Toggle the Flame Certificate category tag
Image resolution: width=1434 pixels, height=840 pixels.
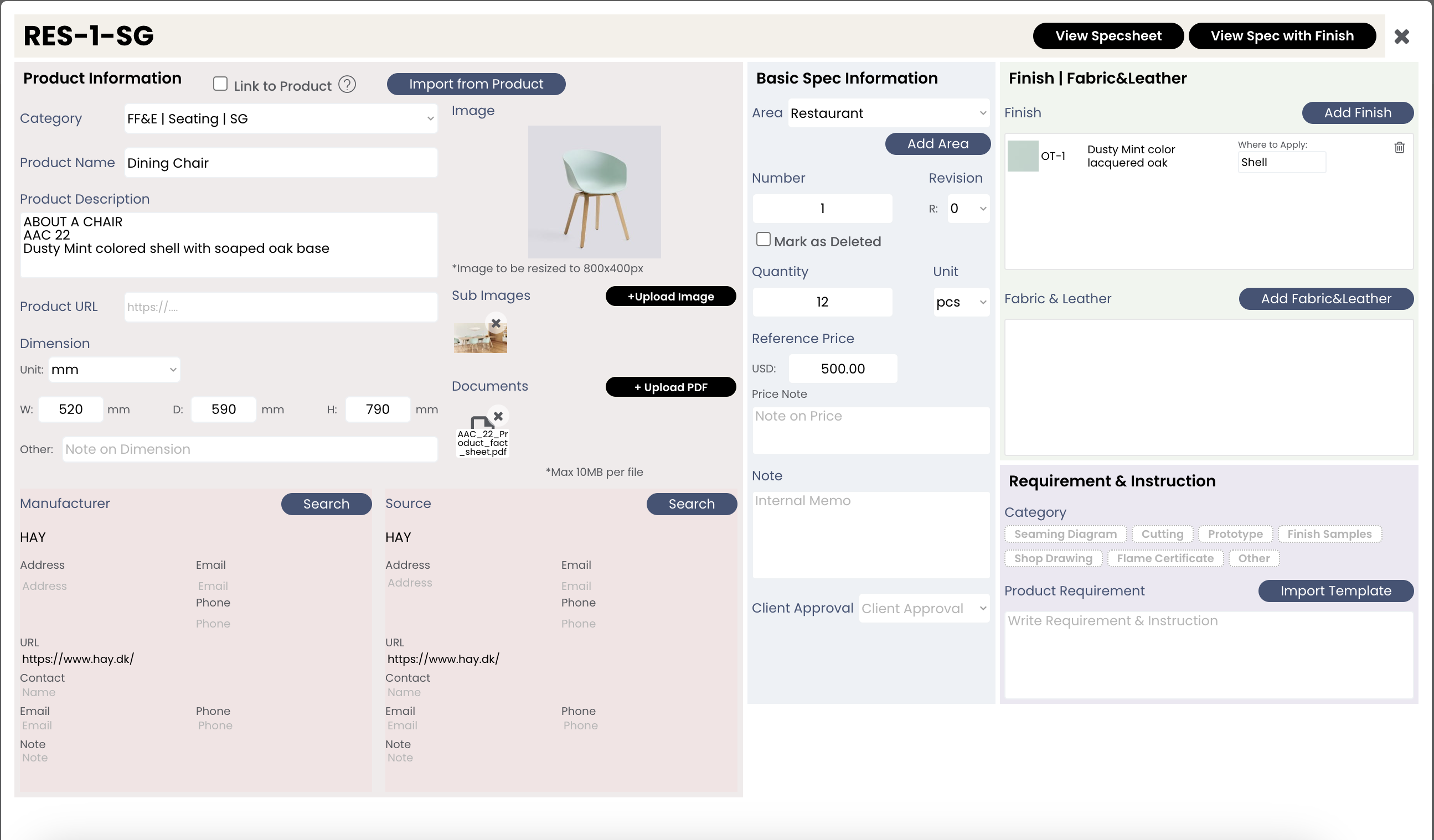pos(1164,558)
